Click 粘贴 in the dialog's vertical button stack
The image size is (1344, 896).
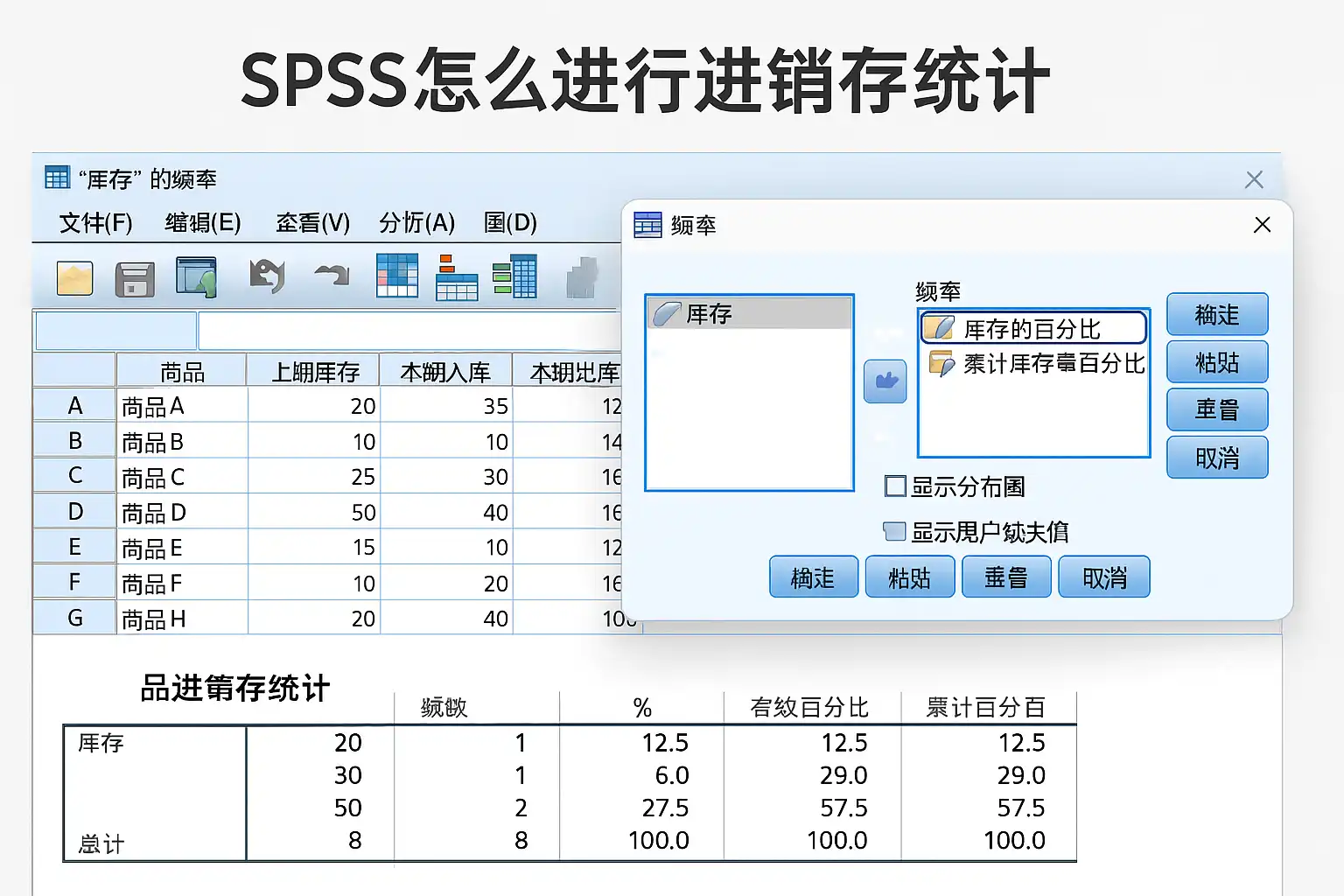point(1217,361)
